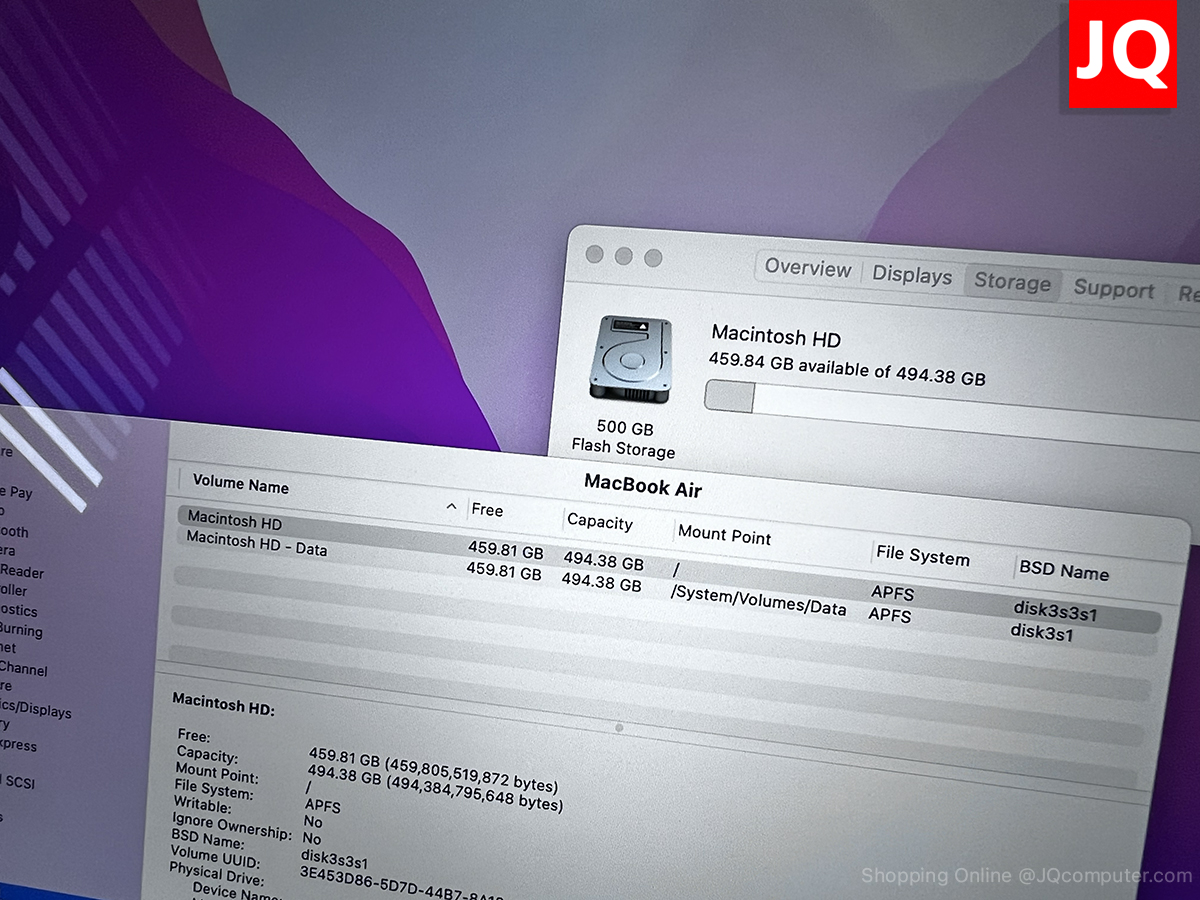Select the Storage tab

(x=1012, y=282)
